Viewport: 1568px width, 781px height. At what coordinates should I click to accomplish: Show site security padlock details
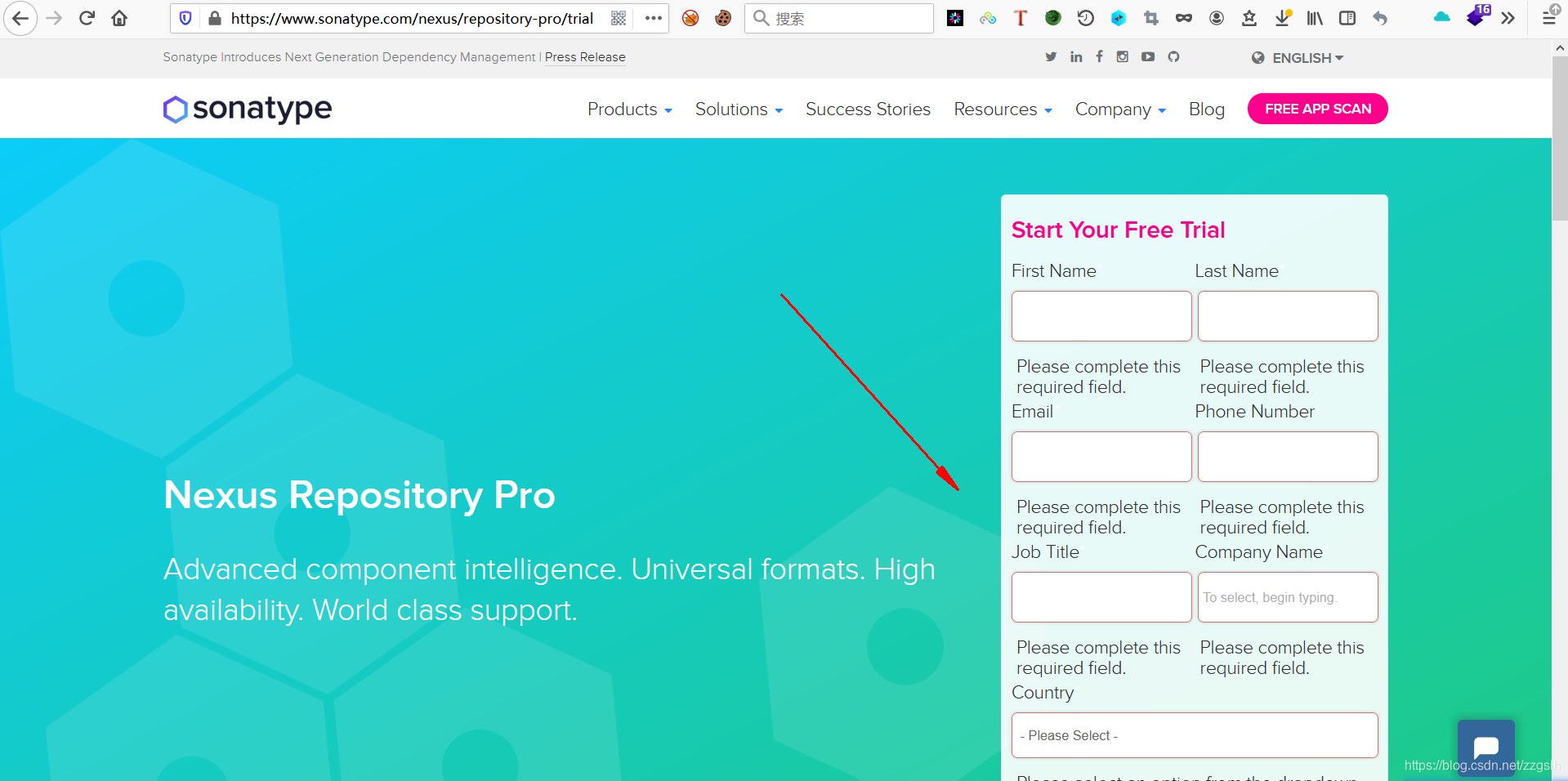(215, 18)
